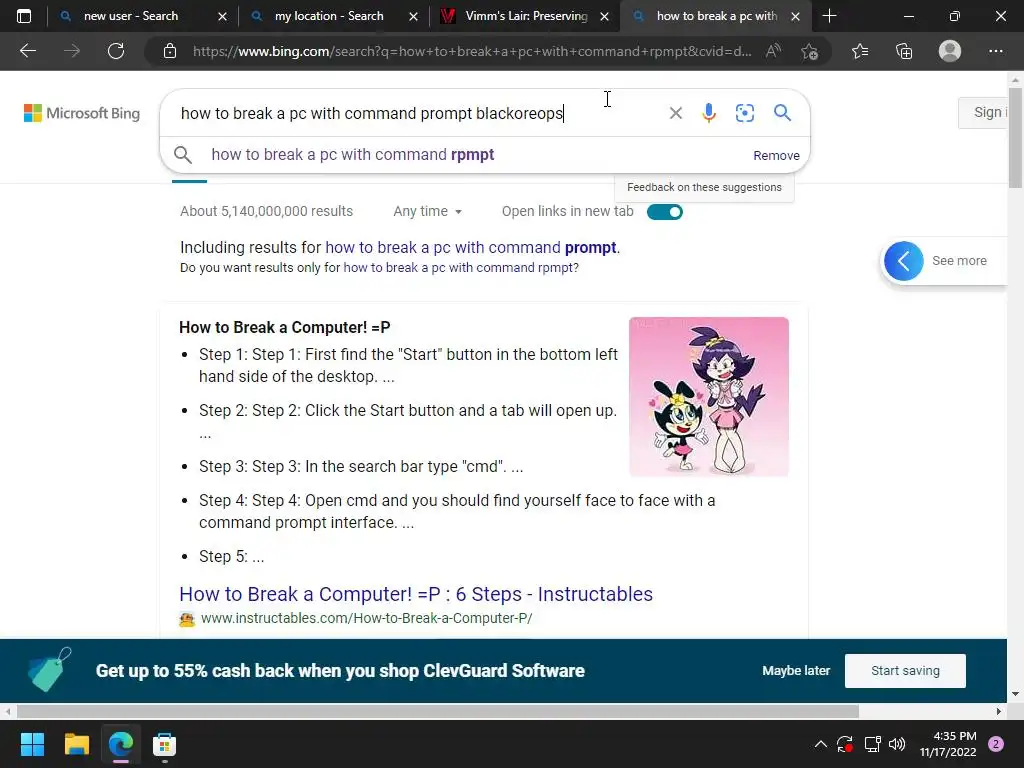
Task: Click the scroll down arrow on vertical scrollbar
Action: coord(1016,694)
